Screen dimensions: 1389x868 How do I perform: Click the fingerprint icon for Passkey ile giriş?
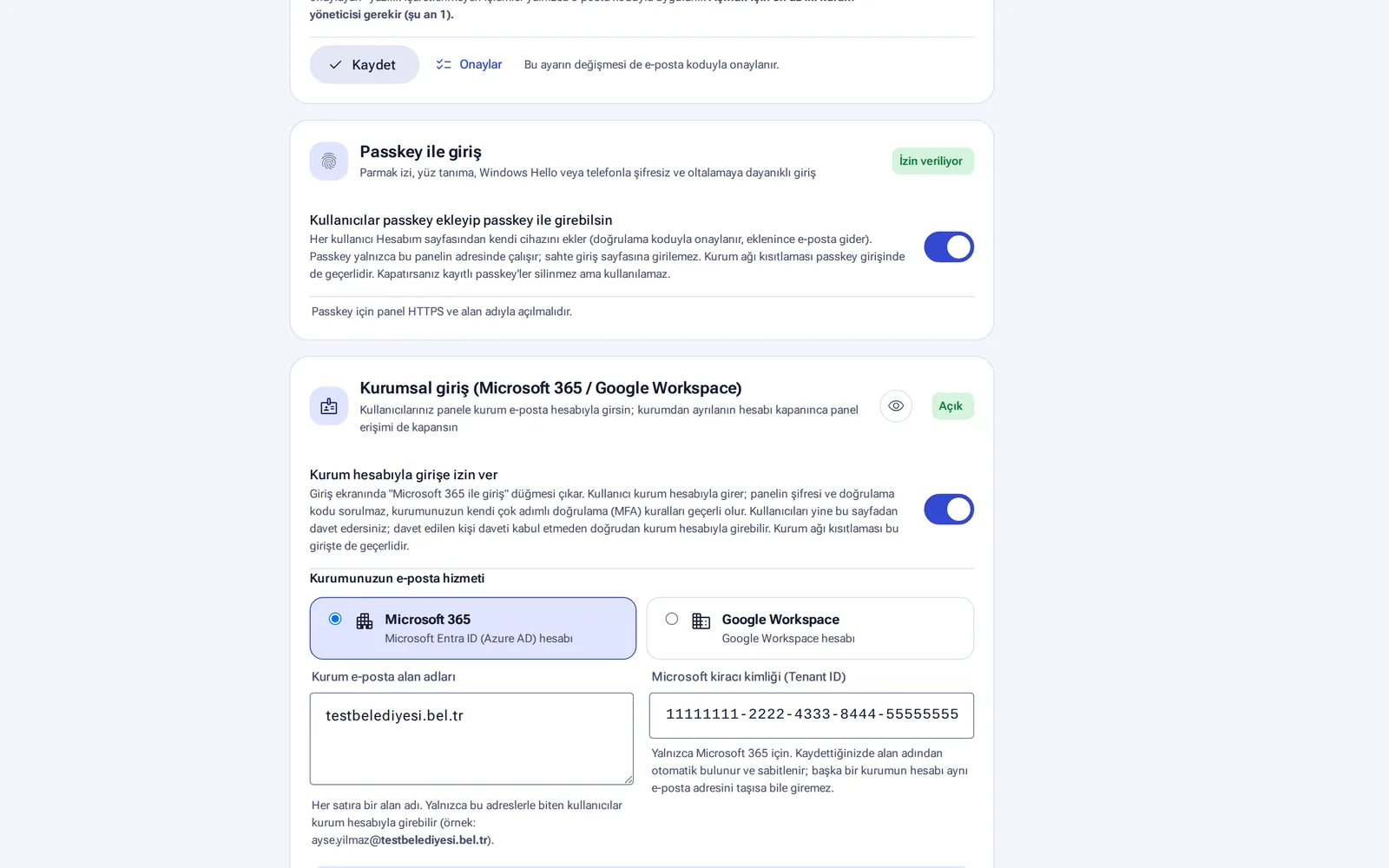coord(329,161)
